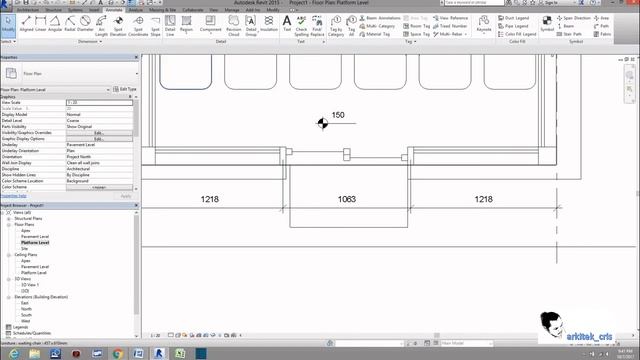Choose the Arc Length dimension tool
This screenshot has width=640, height=360.
point(101,26)
